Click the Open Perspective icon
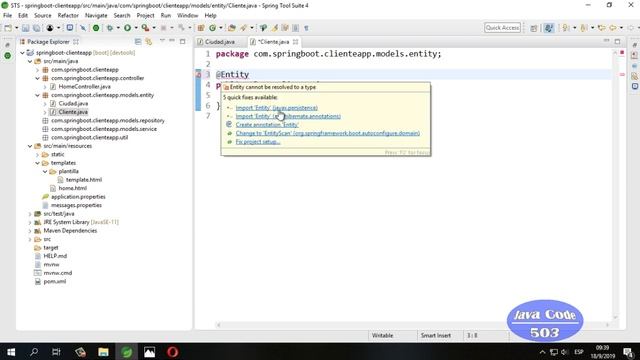 (x=534, y=28)
